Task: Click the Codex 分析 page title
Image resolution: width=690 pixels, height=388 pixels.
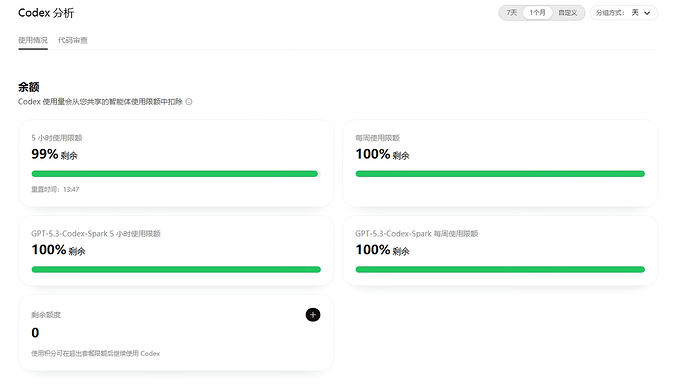Action: point(46,13)
